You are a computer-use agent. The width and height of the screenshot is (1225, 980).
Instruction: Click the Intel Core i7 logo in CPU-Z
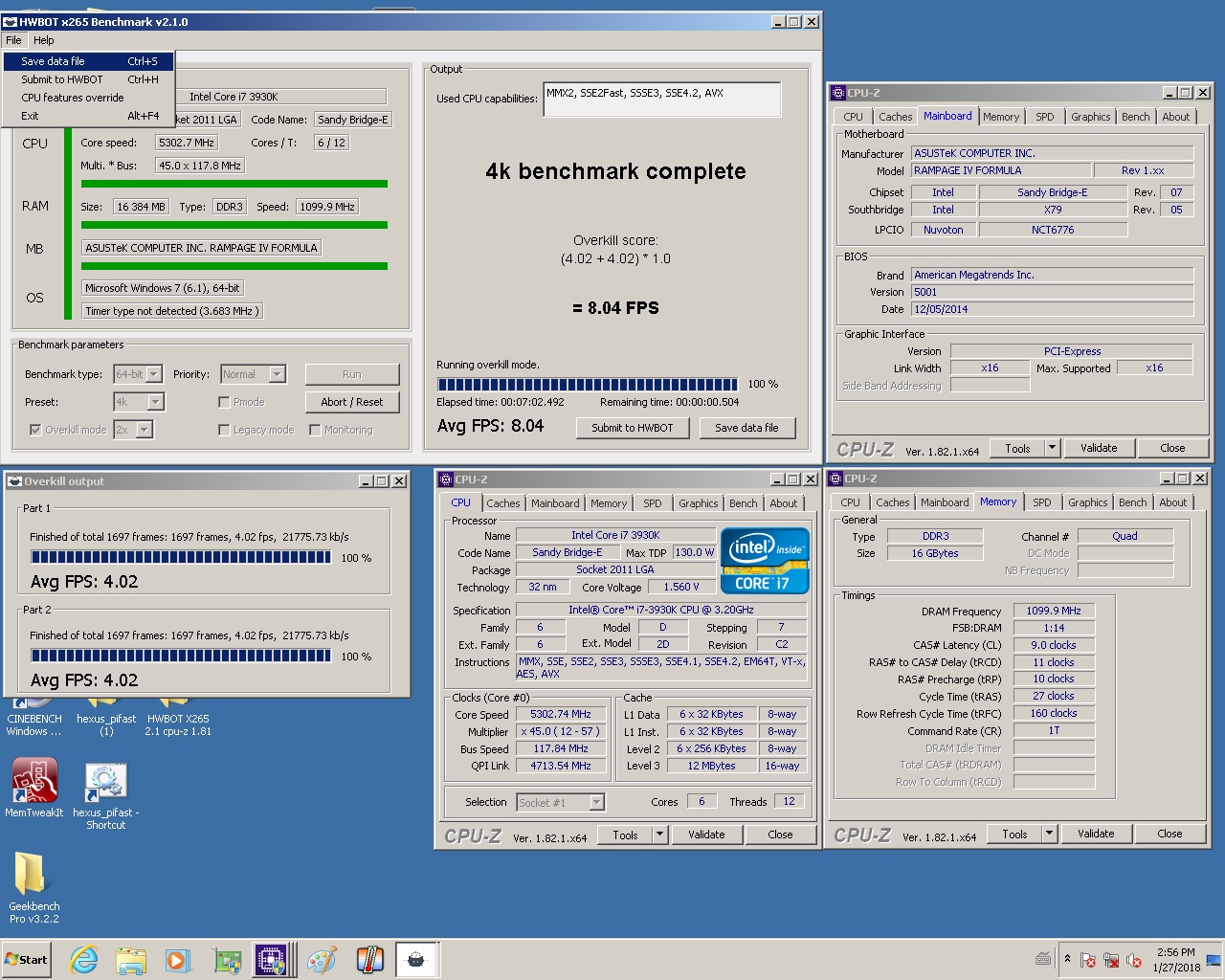pos(765,561)
